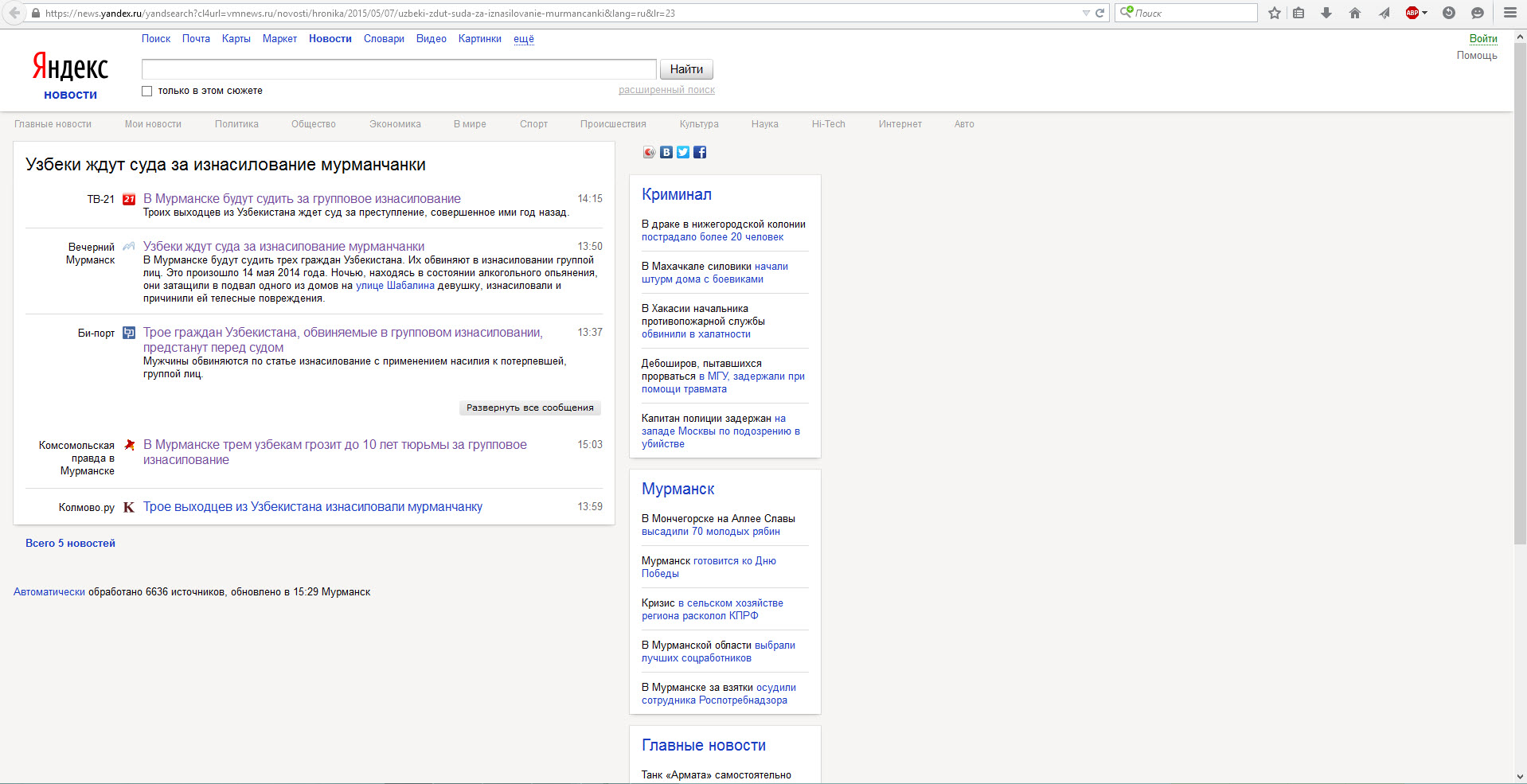Click the Adblock Plus ABP icon
The width and height of the screenshot is (1527, 784).
click(x=1412, y=13)
